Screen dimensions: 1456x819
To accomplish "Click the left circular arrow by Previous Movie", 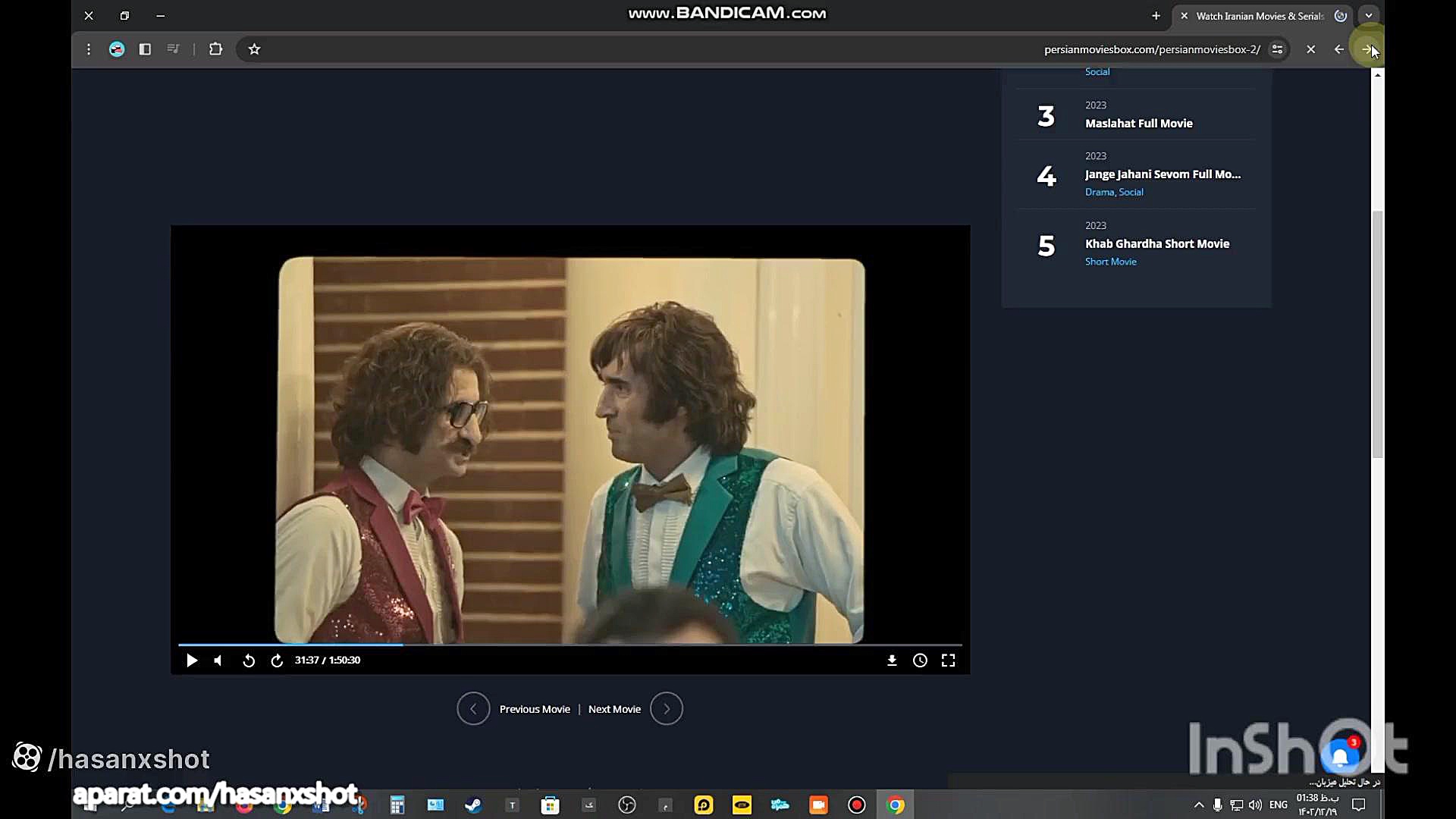I will [x=473, y=709].
